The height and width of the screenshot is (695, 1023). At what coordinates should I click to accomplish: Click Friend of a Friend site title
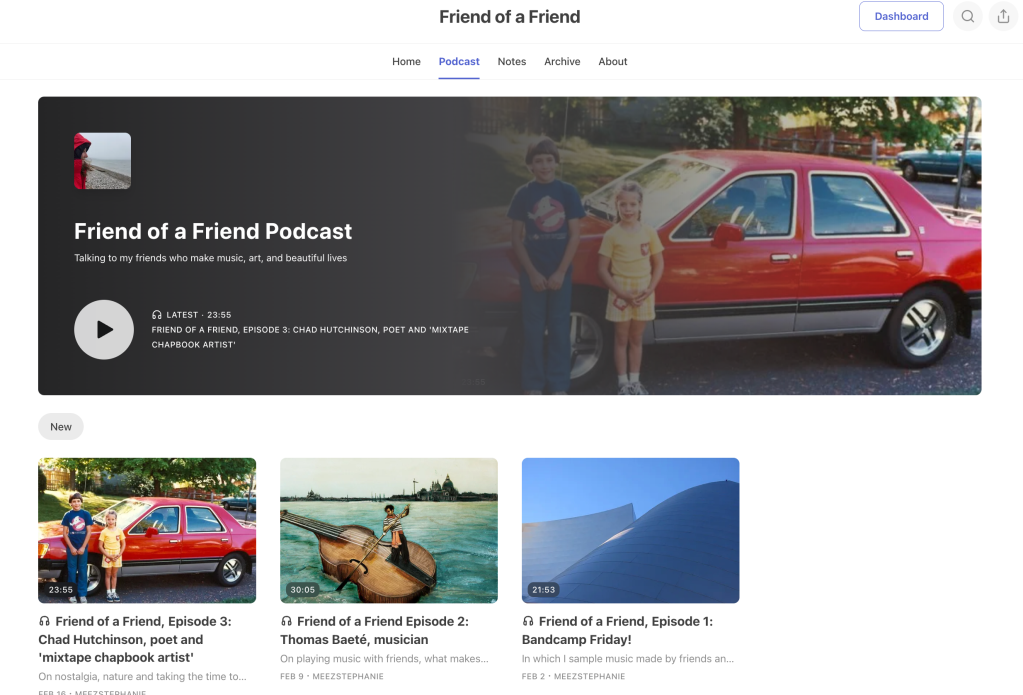click(x=510, y=17)
